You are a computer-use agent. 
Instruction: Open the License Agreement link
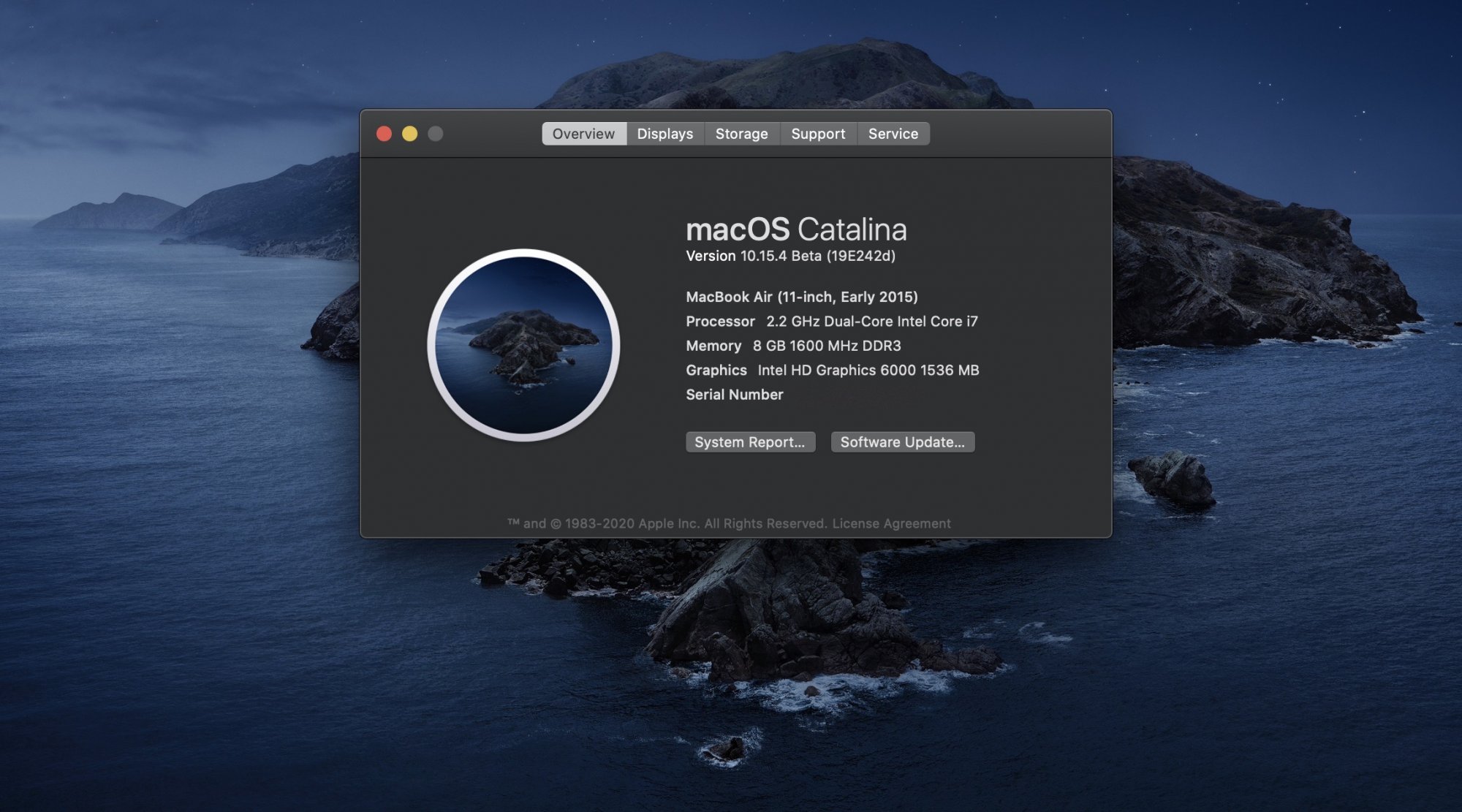(891, 523)
